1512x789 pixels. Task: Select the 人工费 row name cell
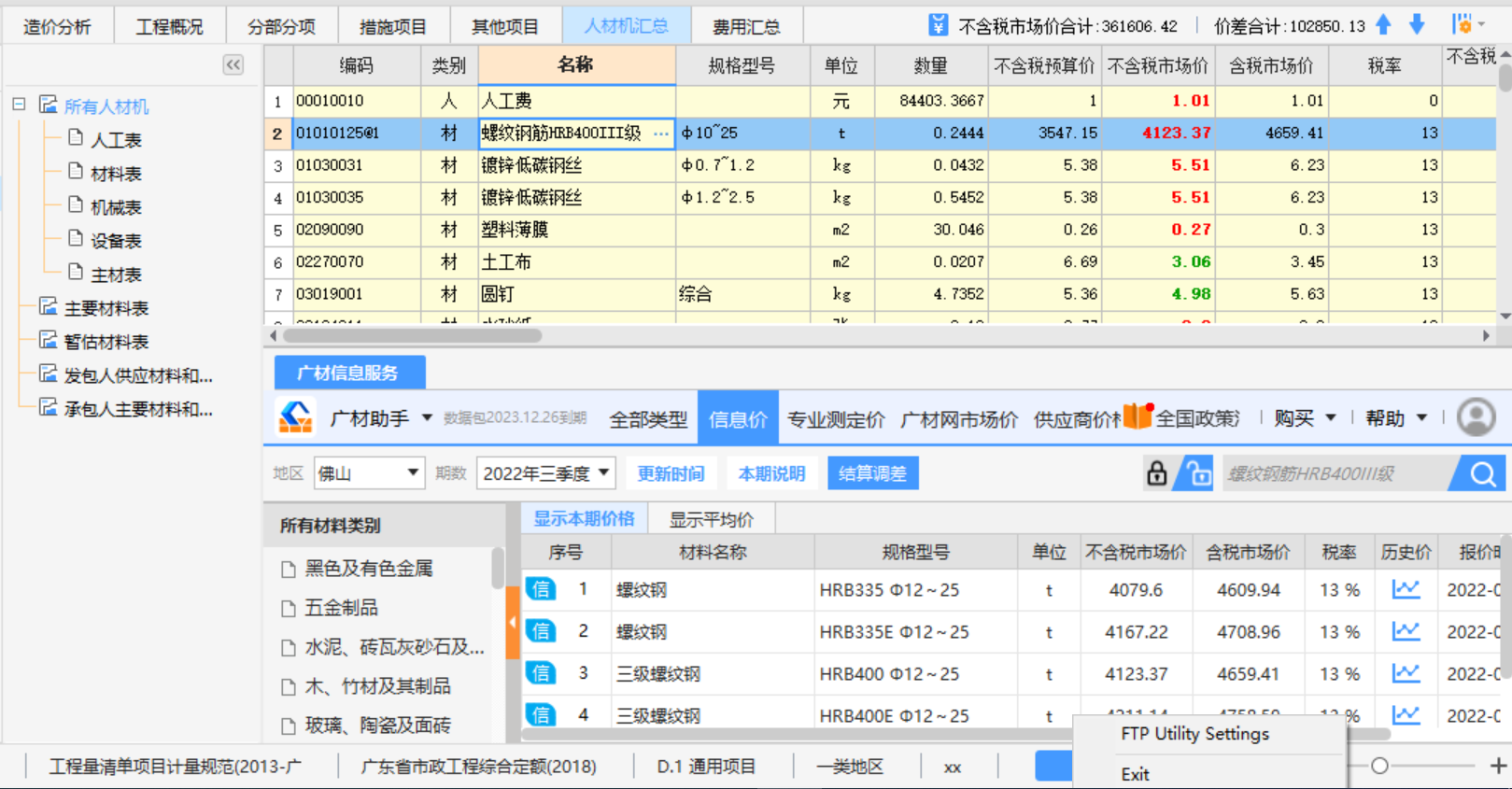click(576, 101)
